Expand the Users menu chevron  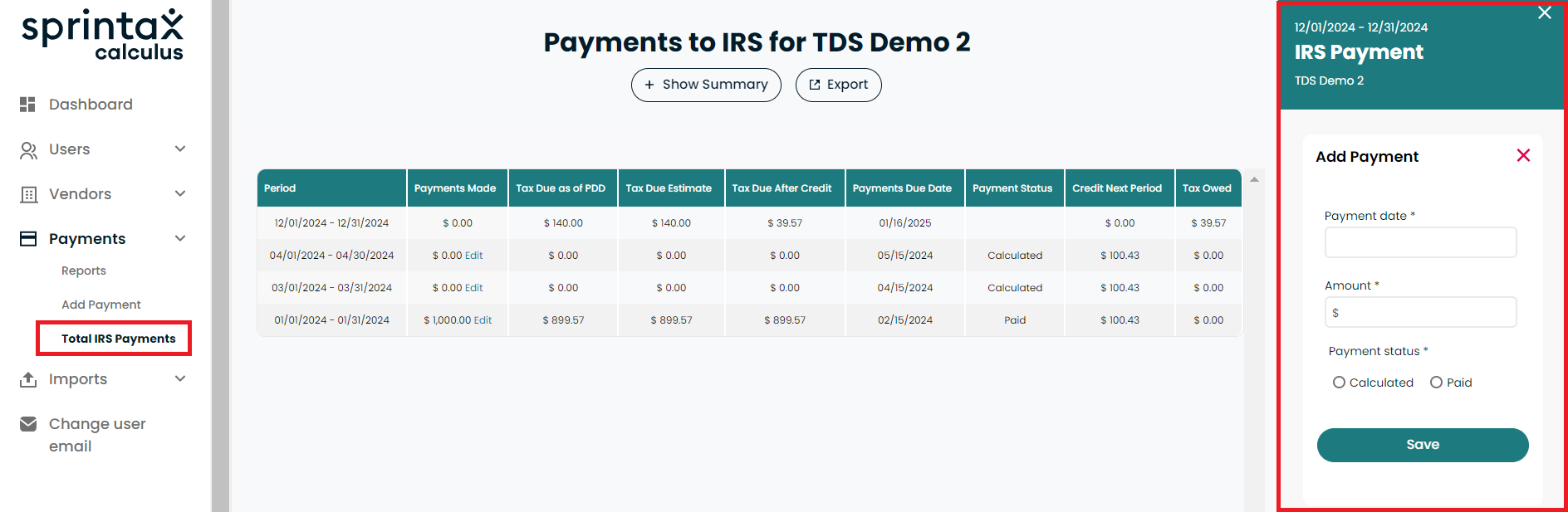pyautogui.click(x=180, y=149)
